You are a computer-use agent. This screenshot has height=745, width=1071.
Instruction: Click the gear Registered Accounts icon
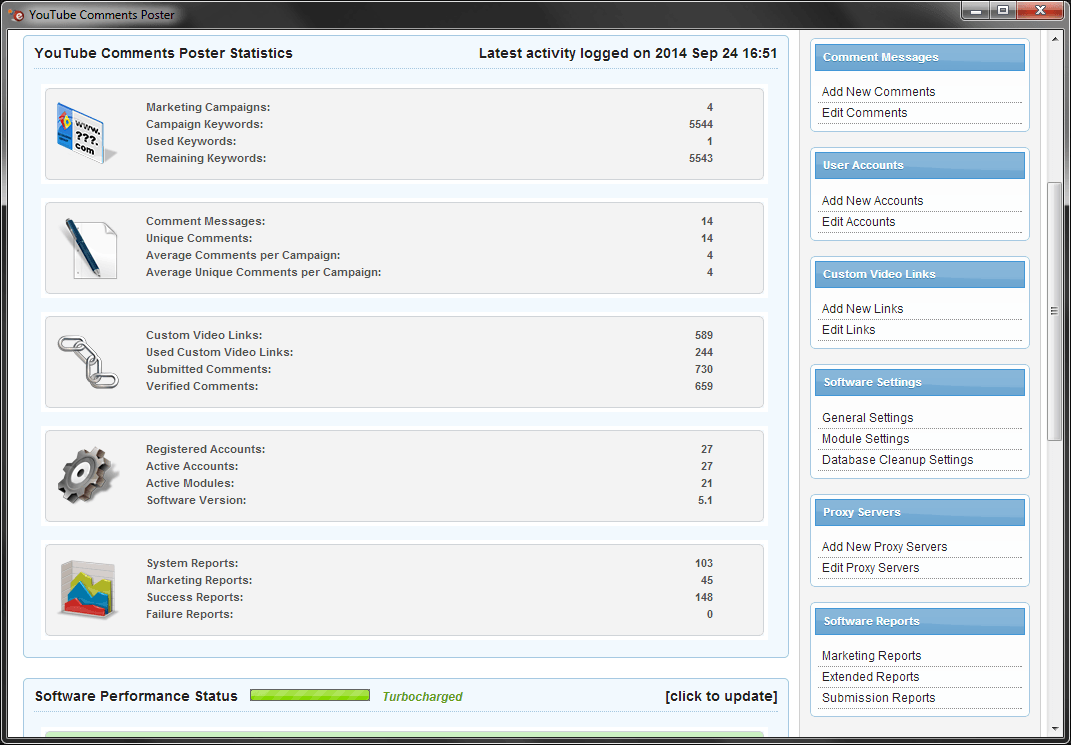(88, 475)
